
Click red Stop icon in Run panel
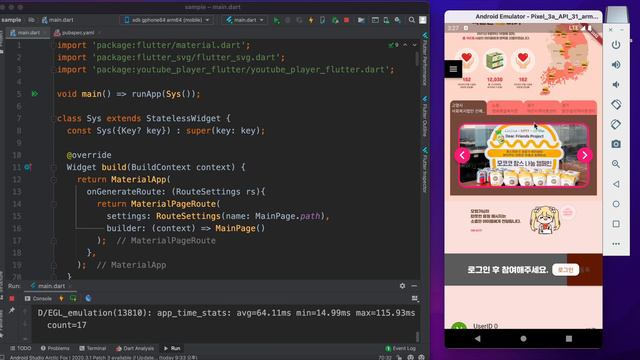coord(12,299)
